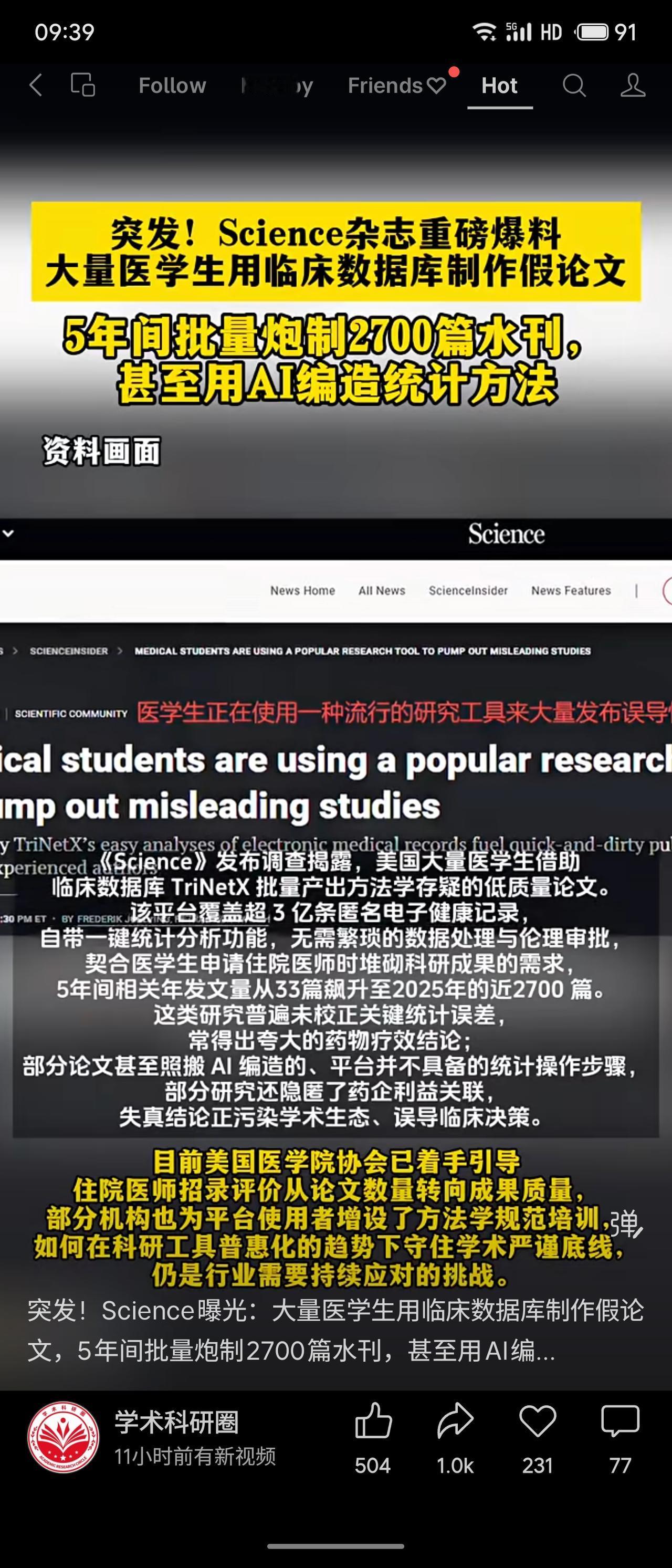Tap the 09:39 clock in status bar
Image resolution: width=672 pixels, height=1568 pixels.
tap(65, 32)
